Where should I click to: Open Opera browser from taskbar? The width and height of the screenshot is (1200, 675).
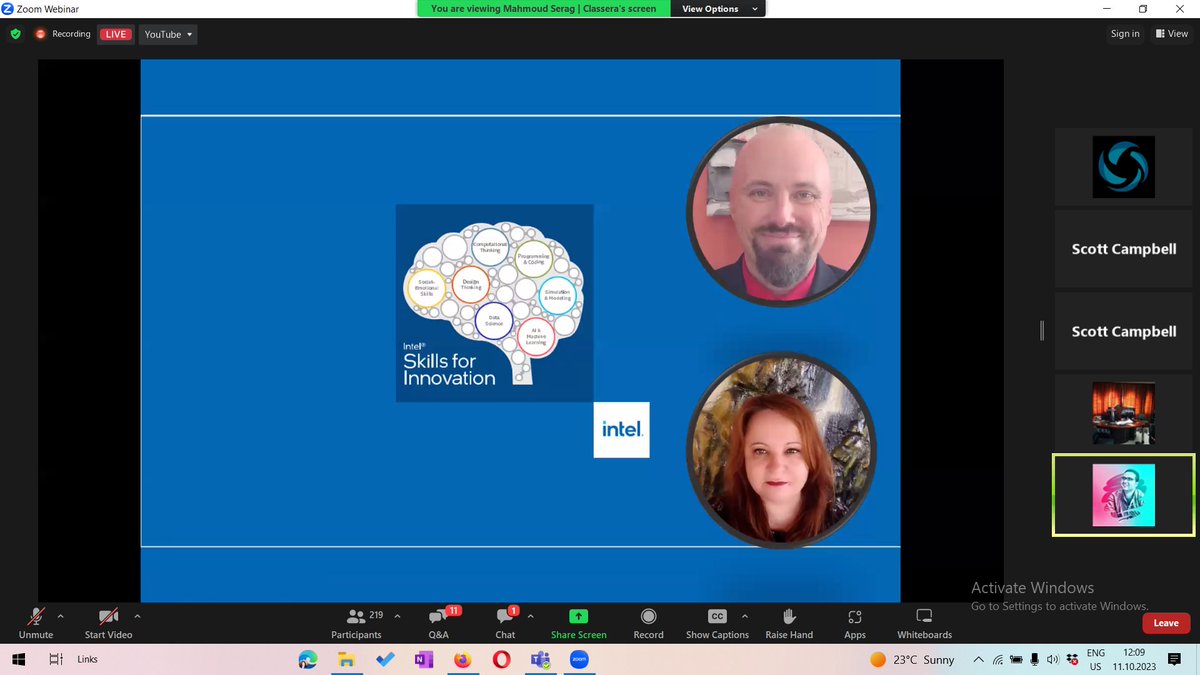click(x=501, y=660)
